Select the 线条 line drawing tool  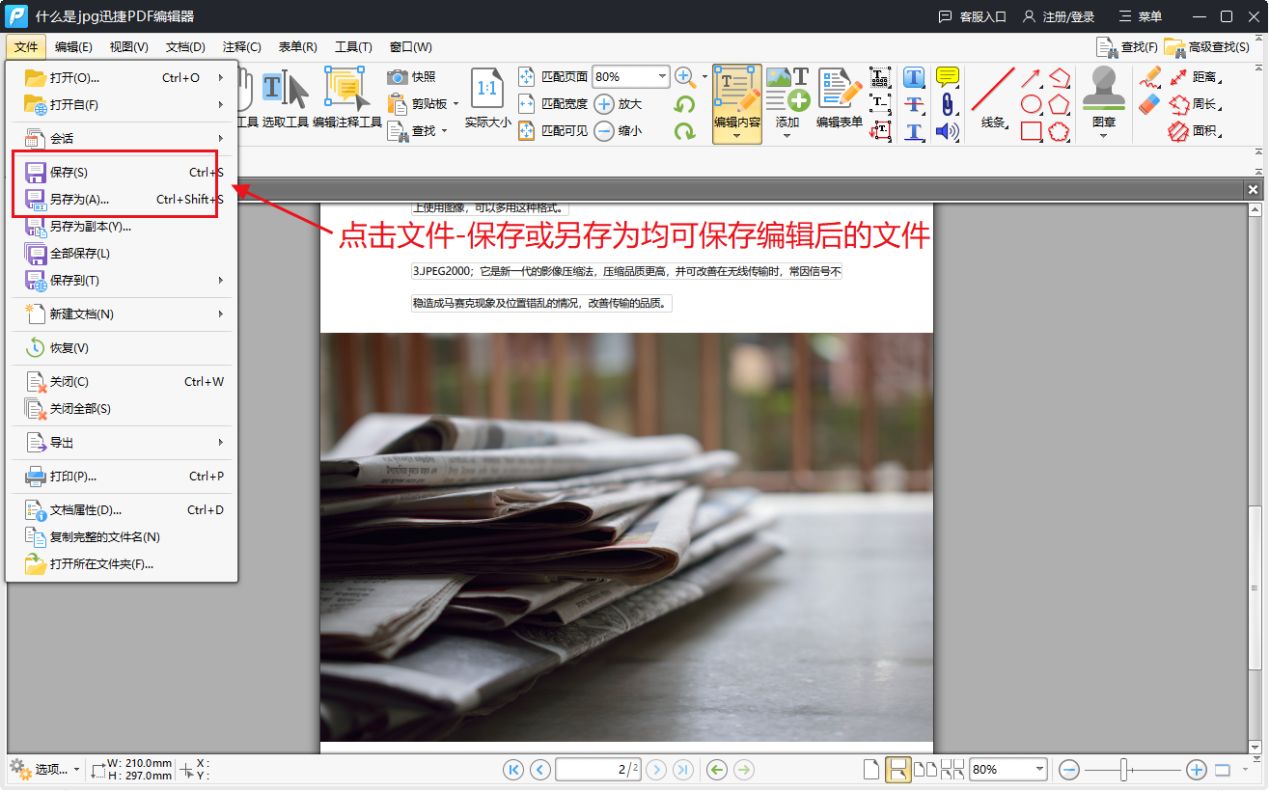point(992,98)
